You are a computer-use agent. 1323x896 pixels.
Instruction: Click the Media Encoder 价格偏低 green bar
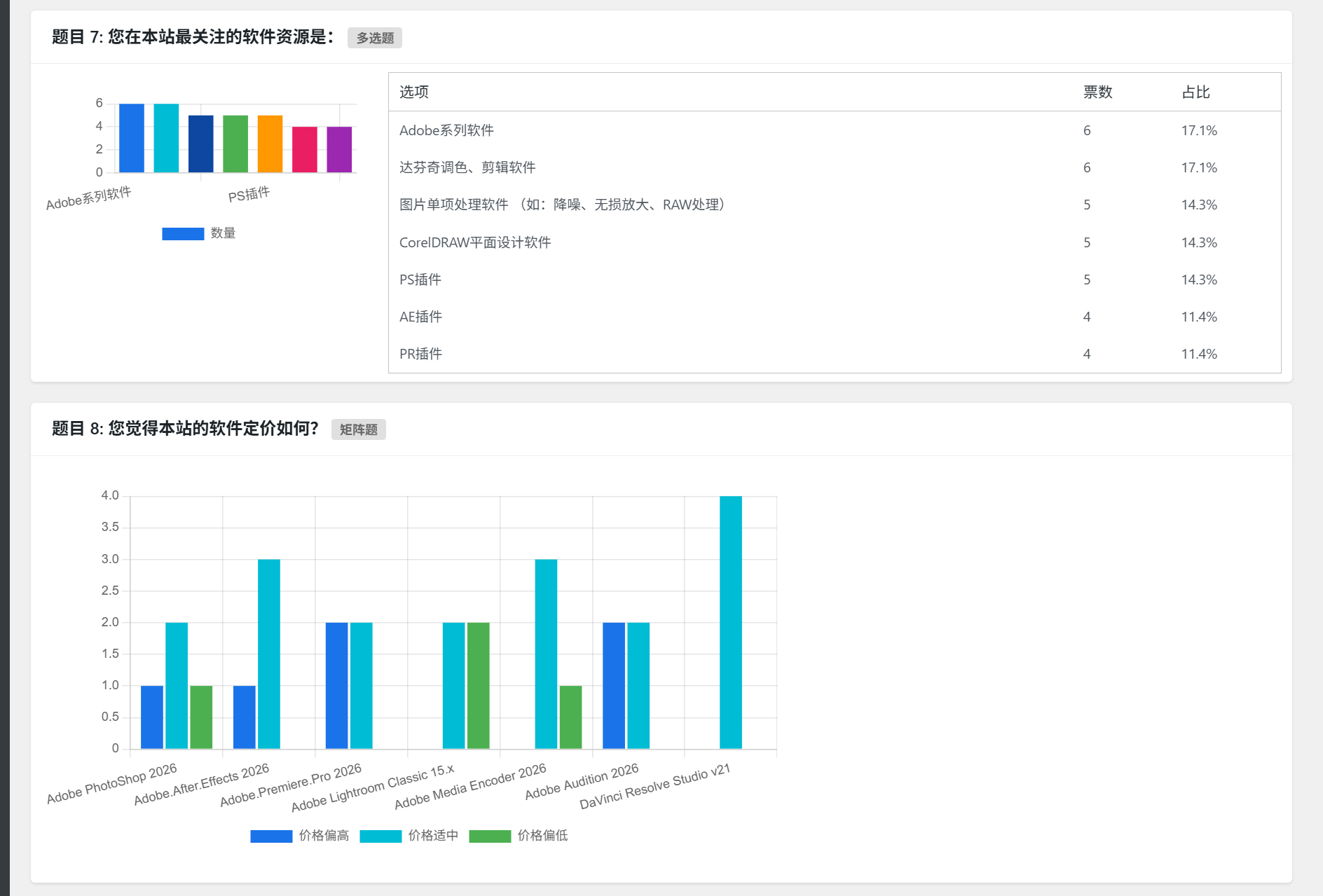[570, 717]
